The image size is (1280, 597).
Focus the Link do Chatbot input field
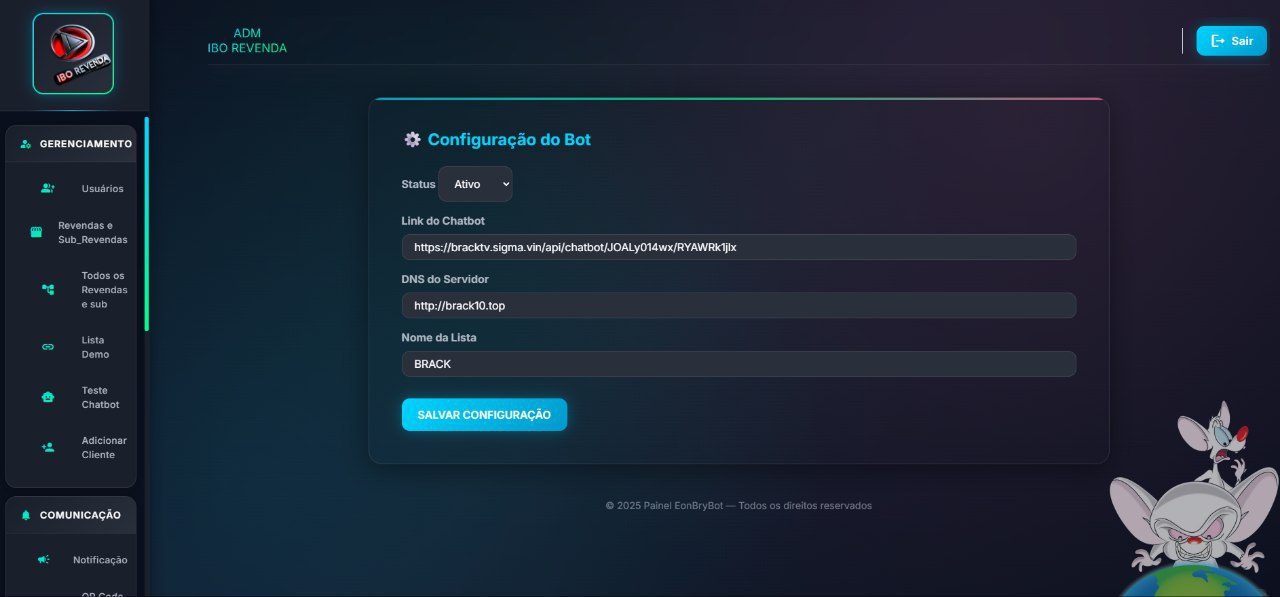(738, 247)
